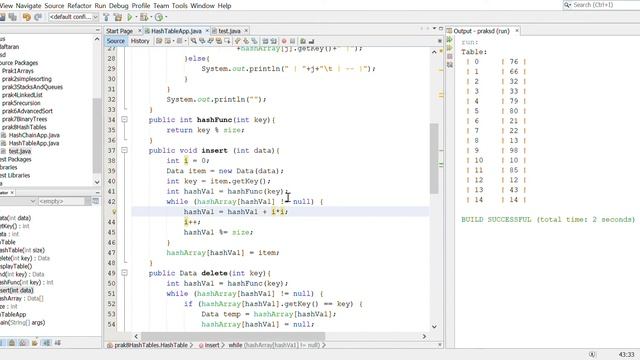Click the Stop icon in Output sidebar
Viewport: 640px width, 360px height.
[x=450, y=56]
